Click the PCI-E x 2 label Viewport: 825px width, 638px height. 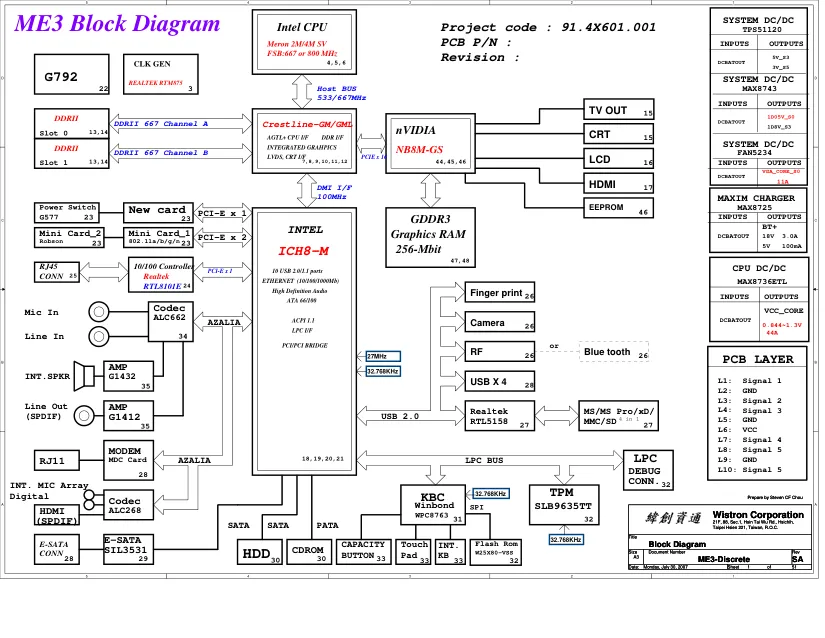(x=222, y=237)
